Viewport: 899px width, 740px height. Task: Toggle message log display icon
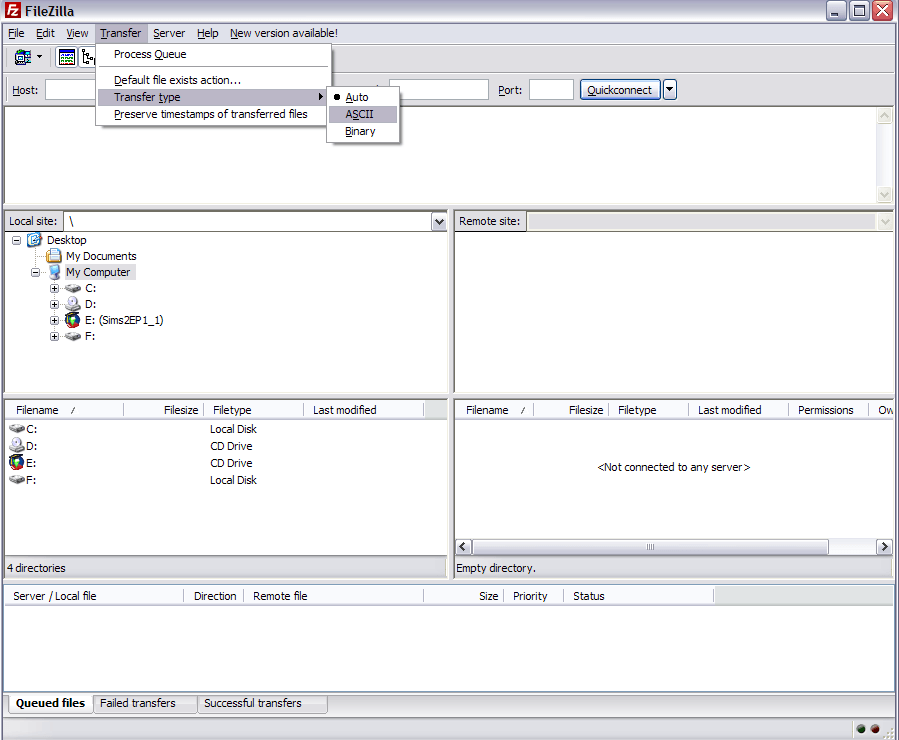tap(67, 57)
